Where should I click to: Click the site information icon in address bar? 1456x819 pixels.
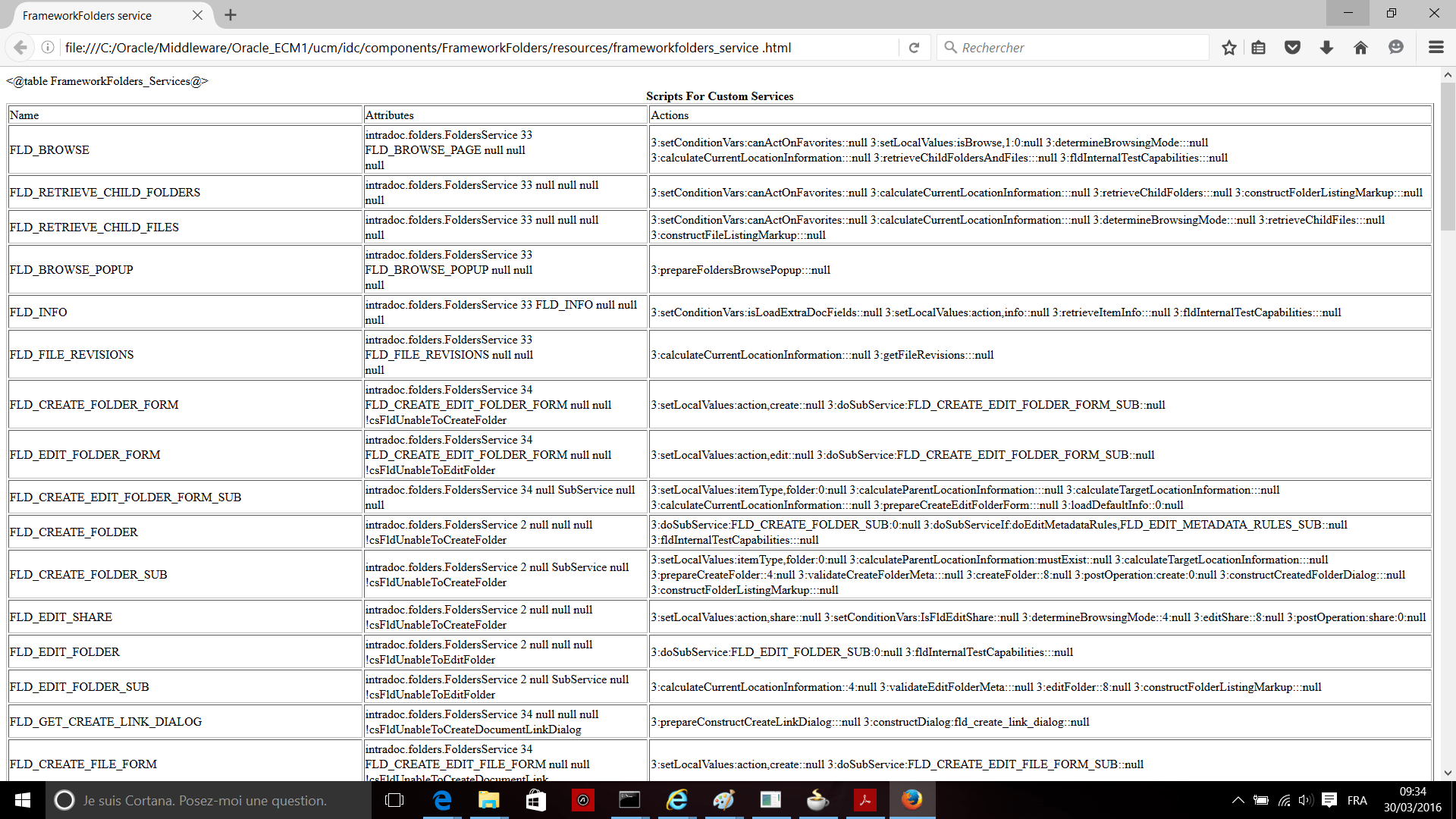[48, 47]
